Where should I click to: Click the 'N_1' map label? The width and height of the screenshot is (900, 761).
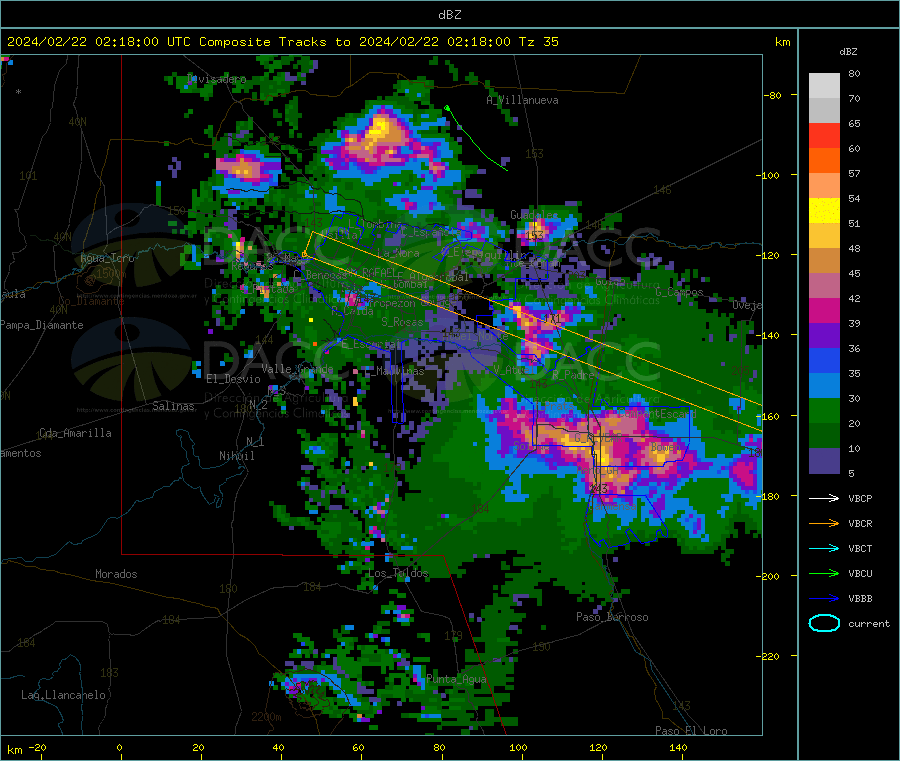click(255, 442)
